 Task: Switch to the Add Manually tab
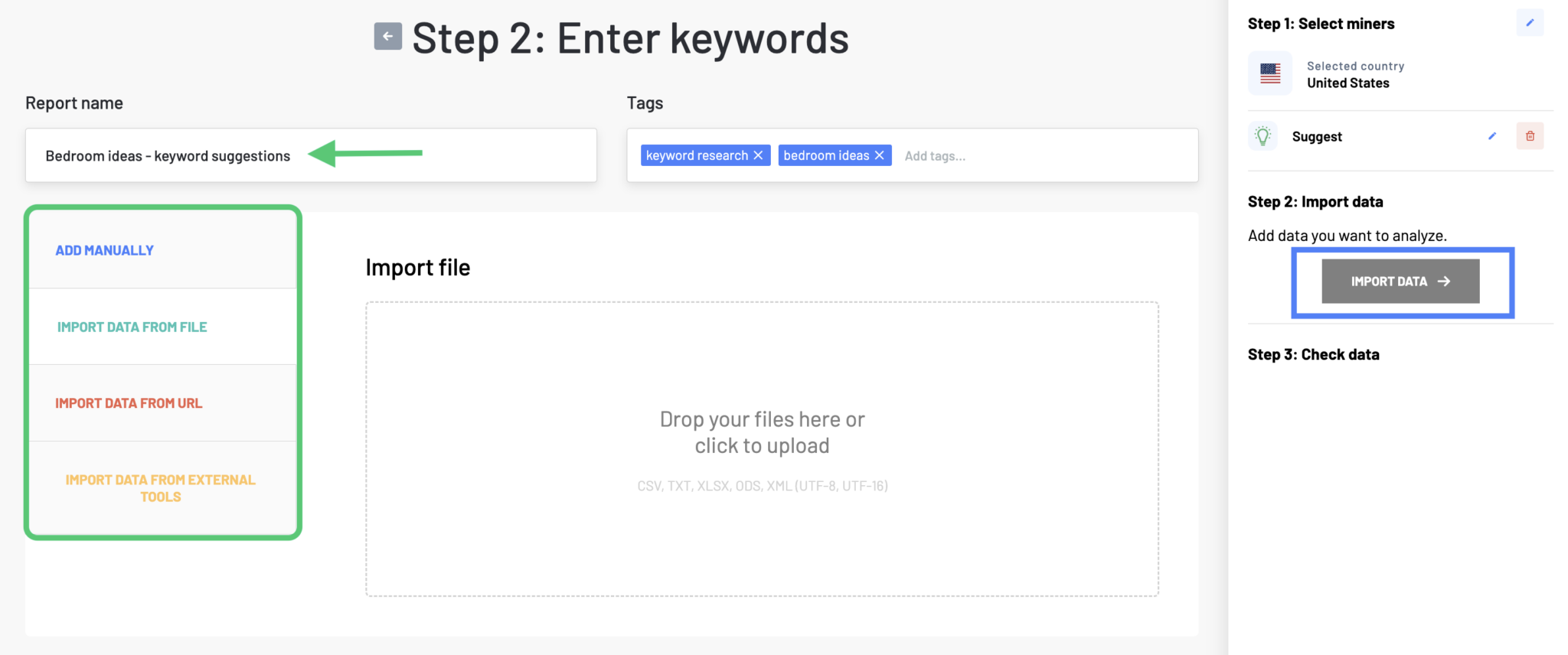tap(104, 249)
